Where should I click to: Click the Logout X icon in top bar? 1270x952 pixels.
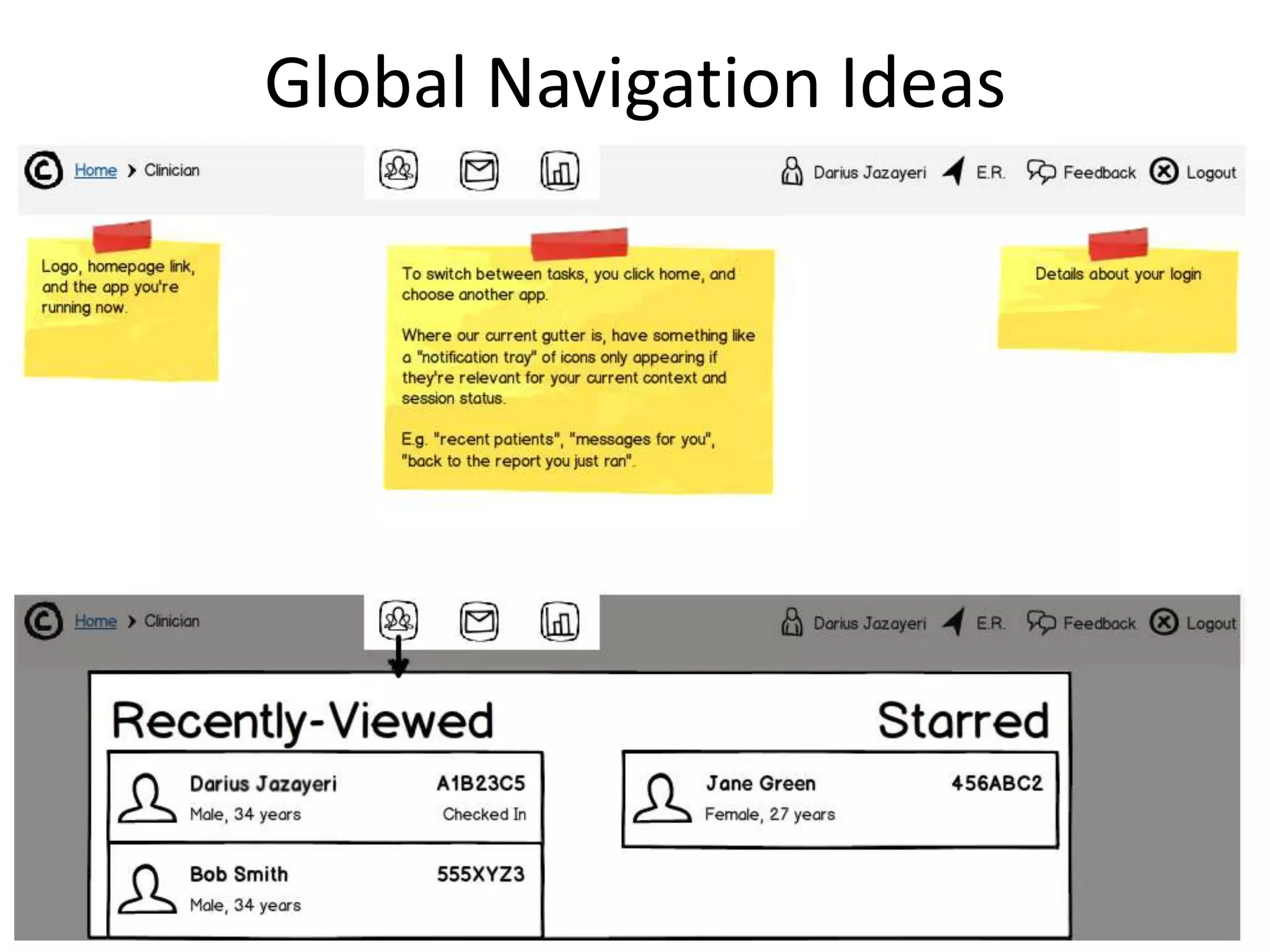click(1163, 171)
